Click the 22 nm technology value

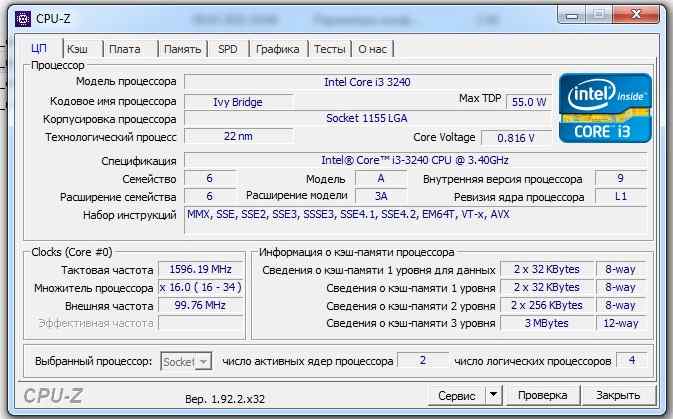coord(239,137)
